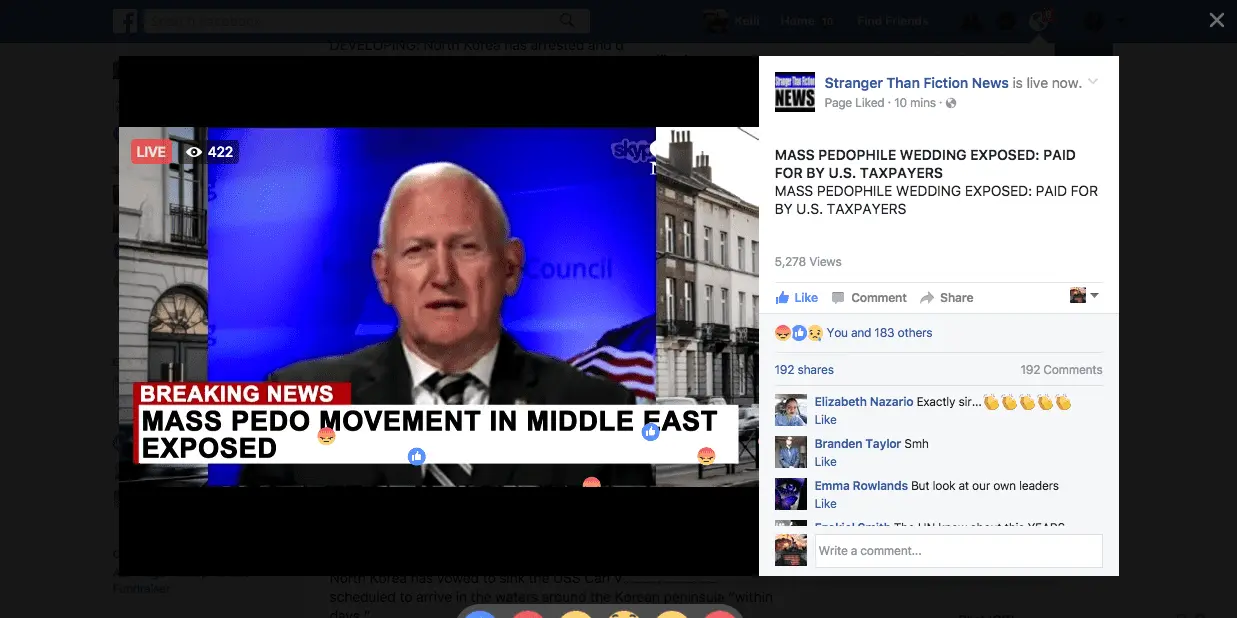
Task: Click the angry reaction icon in the reactions summary
Action: [x=783, y=333]
